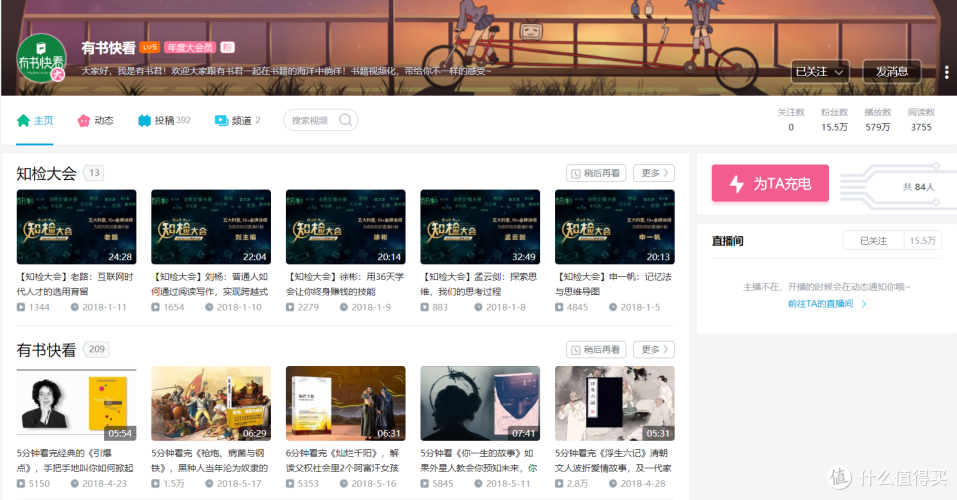This screenshot has height=500, width=957.
Task: Click the 播放数 579万 stat
Action: (878, 120)
